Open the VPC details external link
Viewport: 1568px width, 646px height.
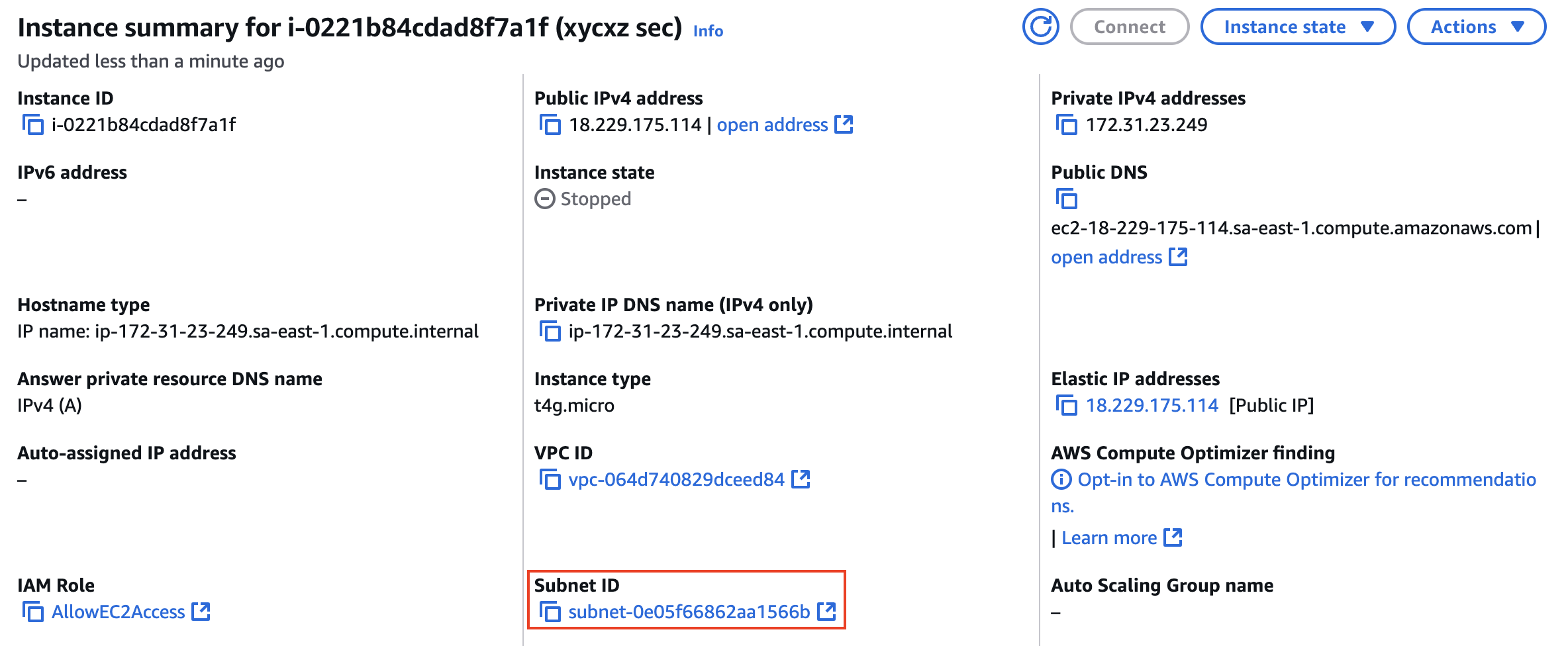click(x=801, y=480)
